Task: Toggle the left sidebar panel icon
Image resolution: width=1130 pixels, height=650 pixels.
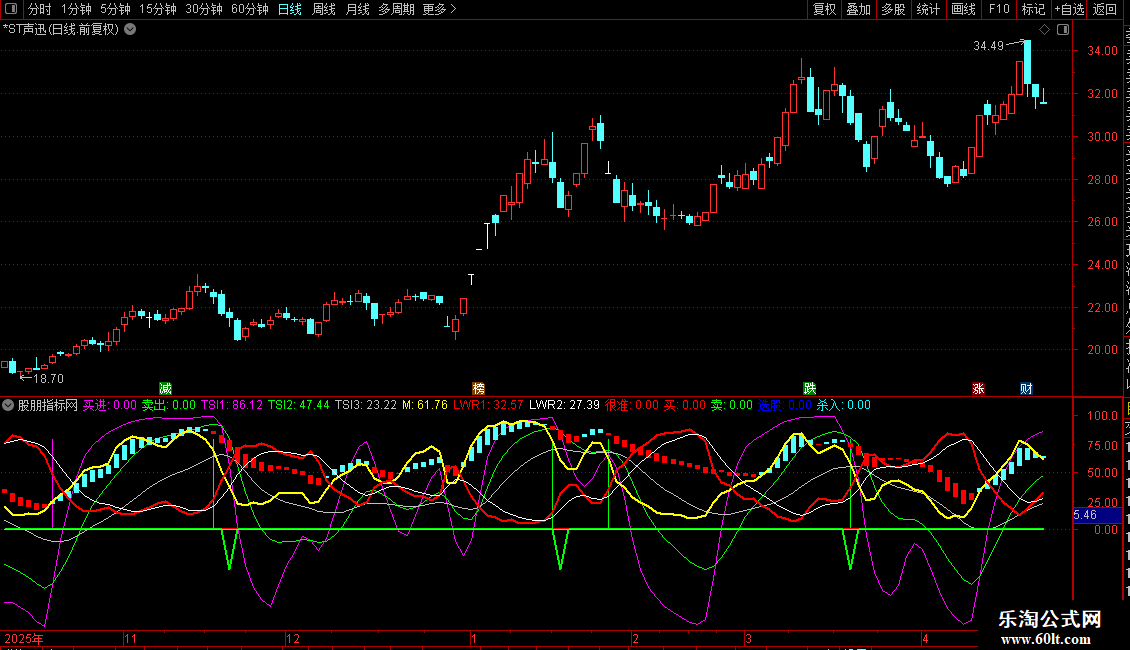Action: (11, 9)
